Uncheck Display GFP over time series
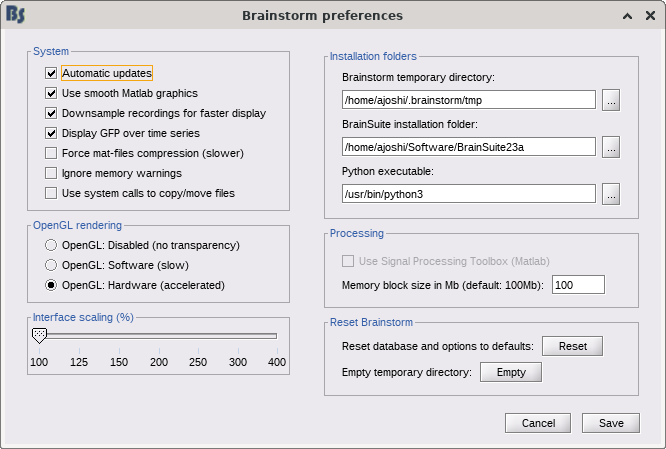The image size is (666, 449). coord(51,133)
